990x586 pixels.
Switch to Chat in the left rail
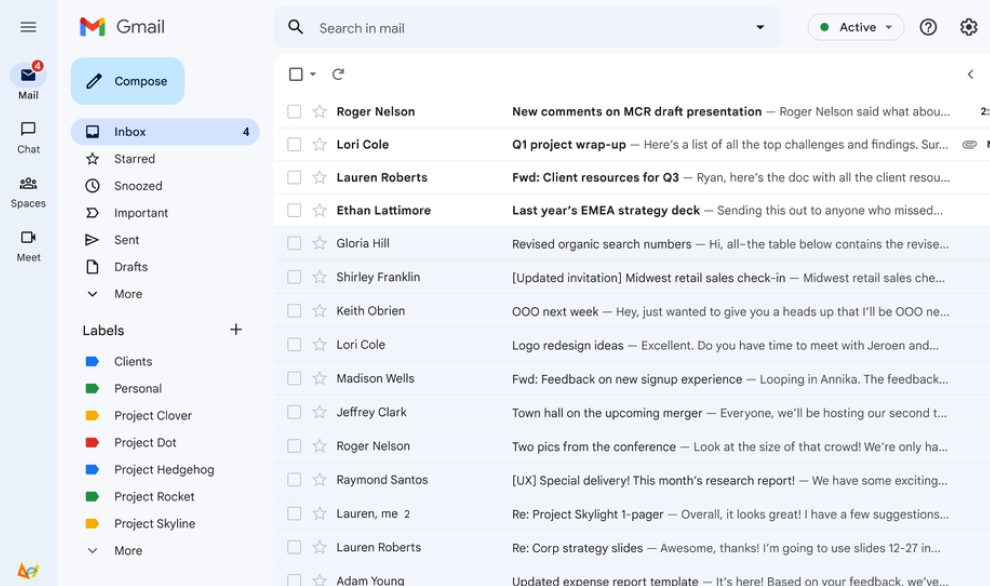(28, 137)
